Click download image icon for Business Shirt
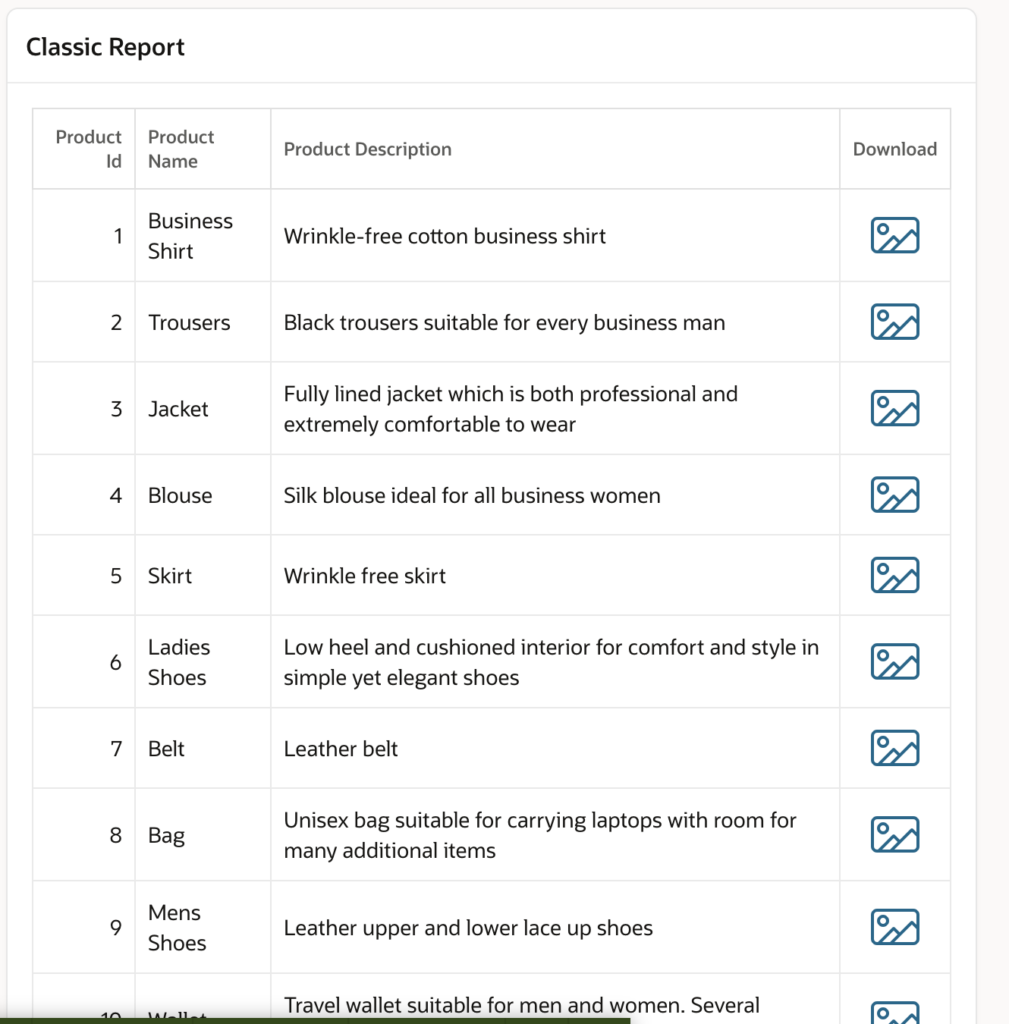The width and height of the screenshot is (1009, 1024). click(894, 236)
